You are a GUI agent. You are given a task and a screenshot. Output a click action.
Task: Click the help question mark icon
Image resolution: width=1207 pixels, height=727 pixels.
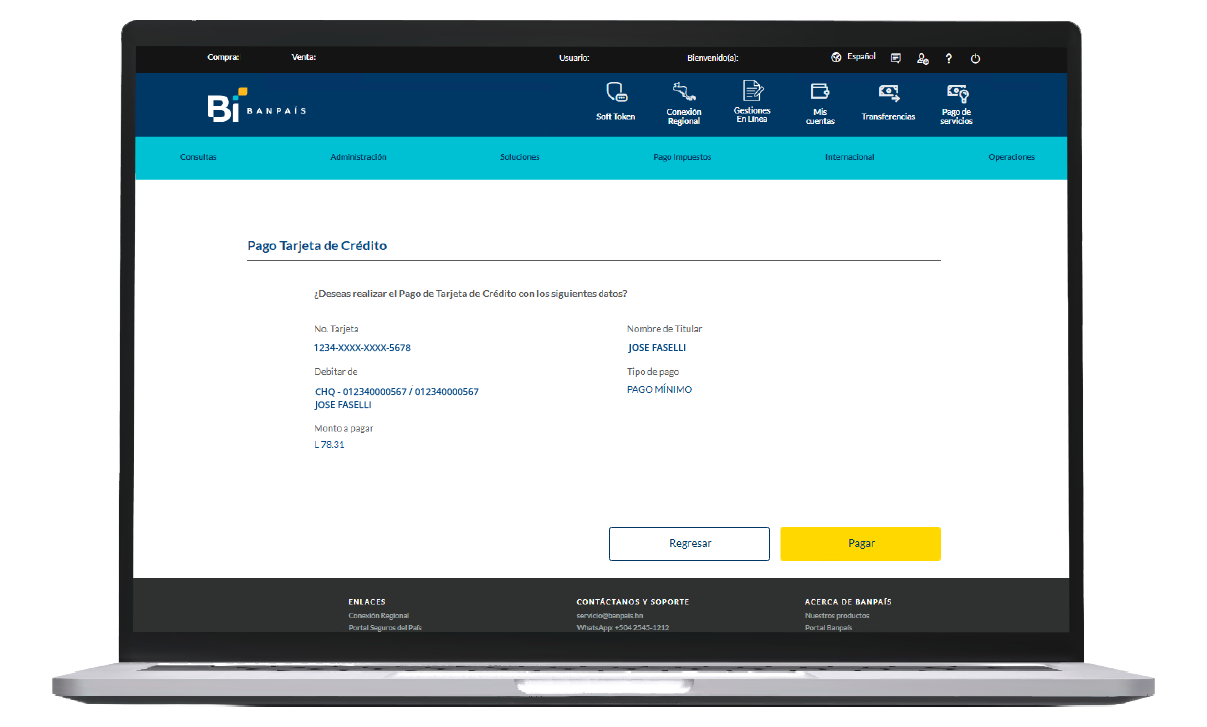coord(948,58)
